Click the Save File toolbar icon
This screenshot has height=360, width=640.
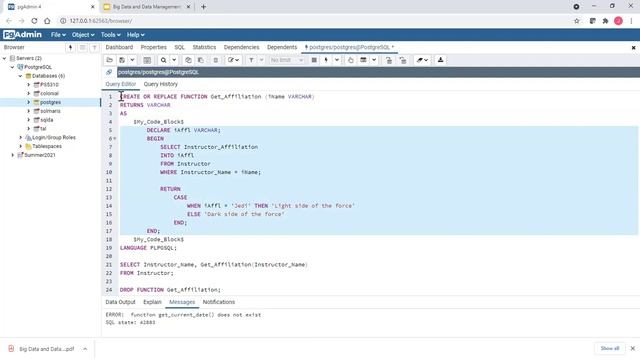(x=122, y=60)
